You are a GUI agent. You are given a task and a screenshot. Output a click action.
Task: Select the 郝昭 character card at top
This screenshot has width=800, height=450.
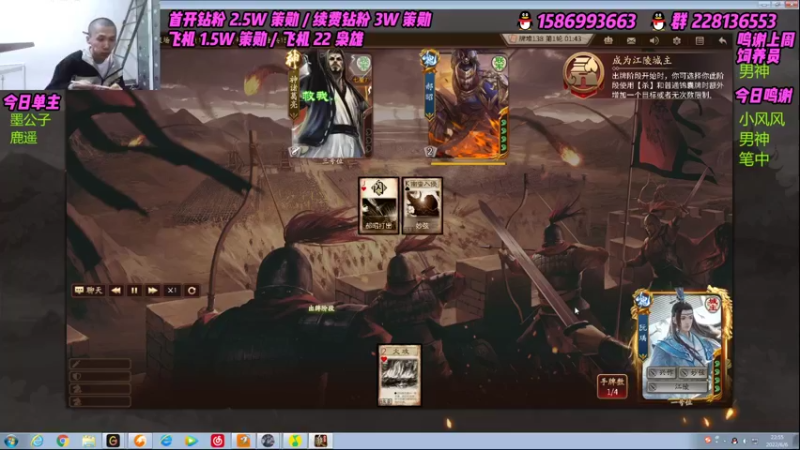(467, 104)
